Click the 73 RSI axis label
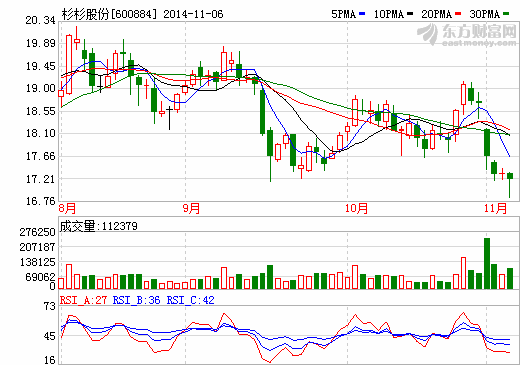Image resolution: width=520 pixels, height=365 pixels. coord(50,306)
